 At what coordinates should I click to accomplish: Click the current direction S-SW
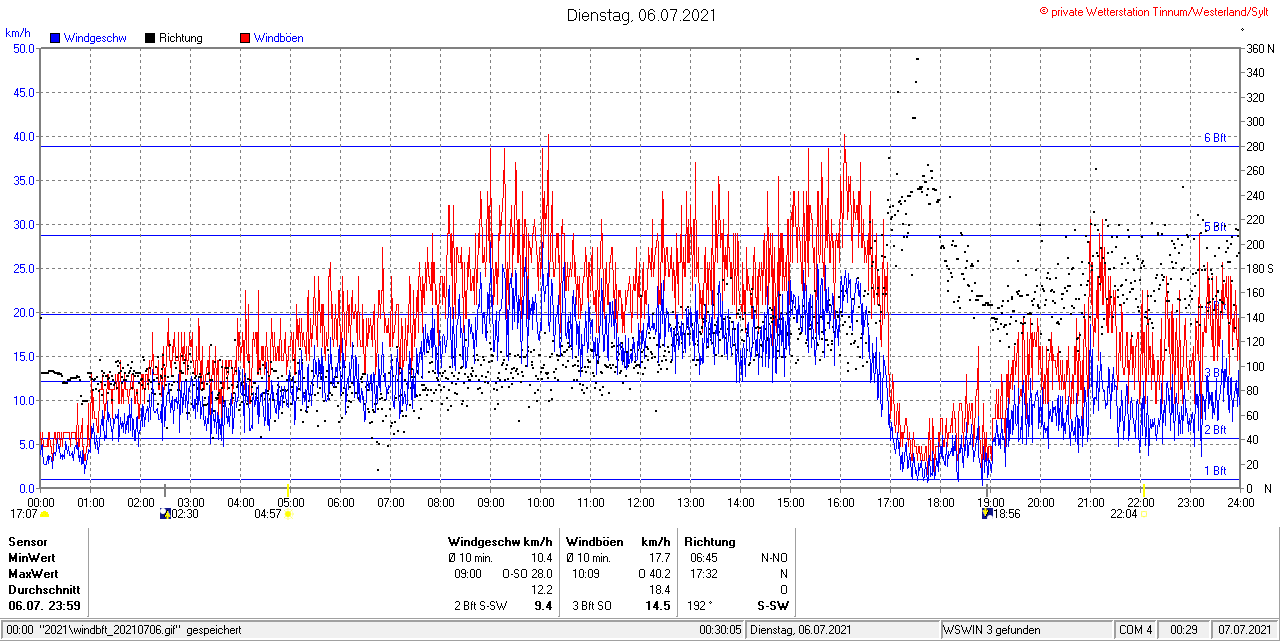click(772, 606)
